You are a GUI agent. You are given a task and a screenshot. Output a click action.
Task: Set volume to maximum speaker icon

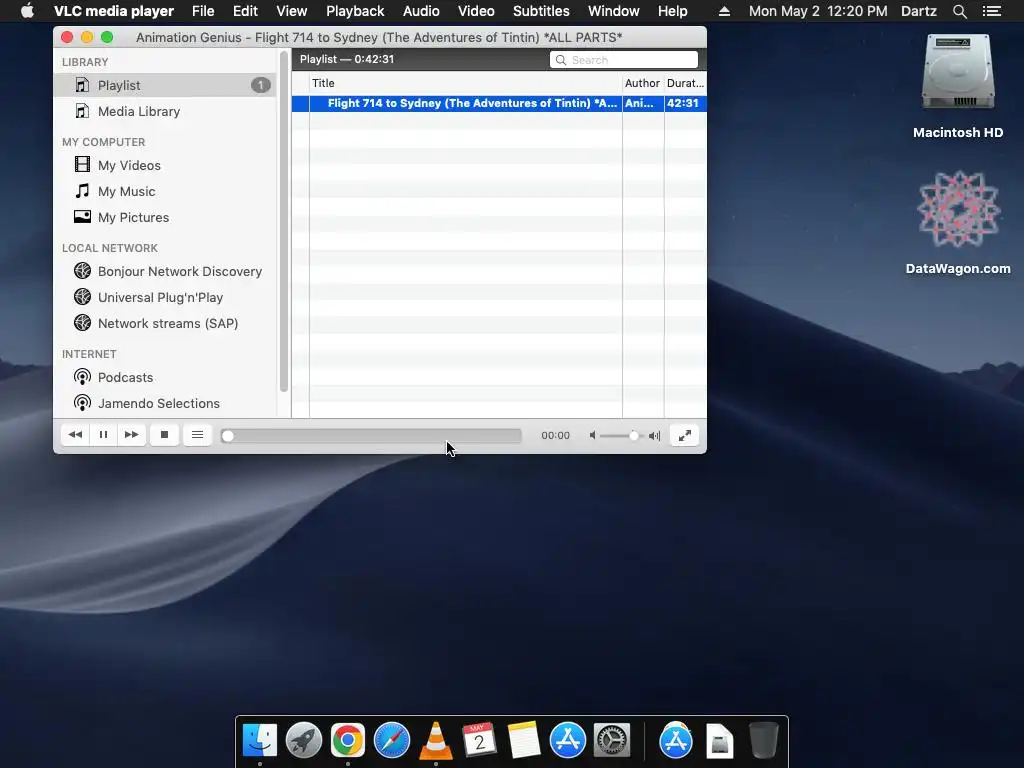click(654, 436)
